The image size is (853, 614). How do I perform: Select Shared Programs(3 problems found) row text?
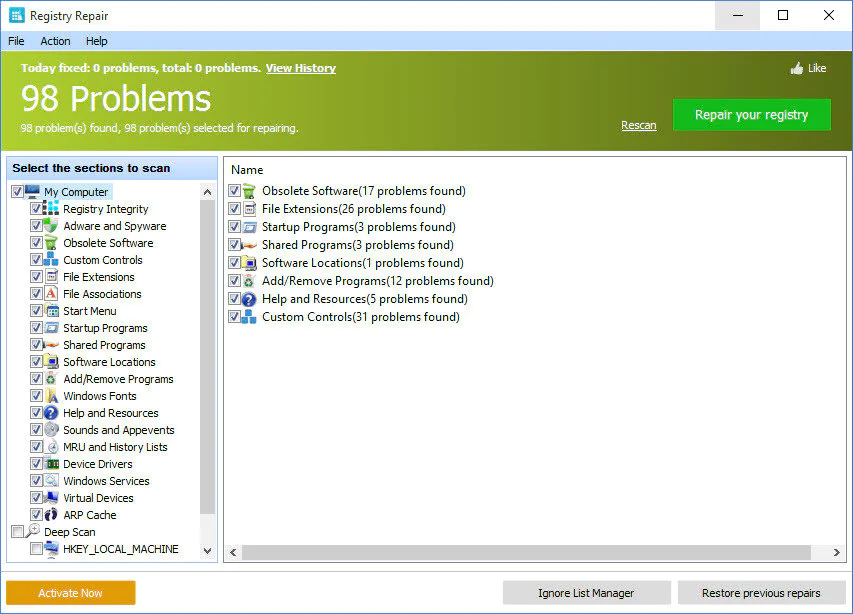[x=357, y=245]
